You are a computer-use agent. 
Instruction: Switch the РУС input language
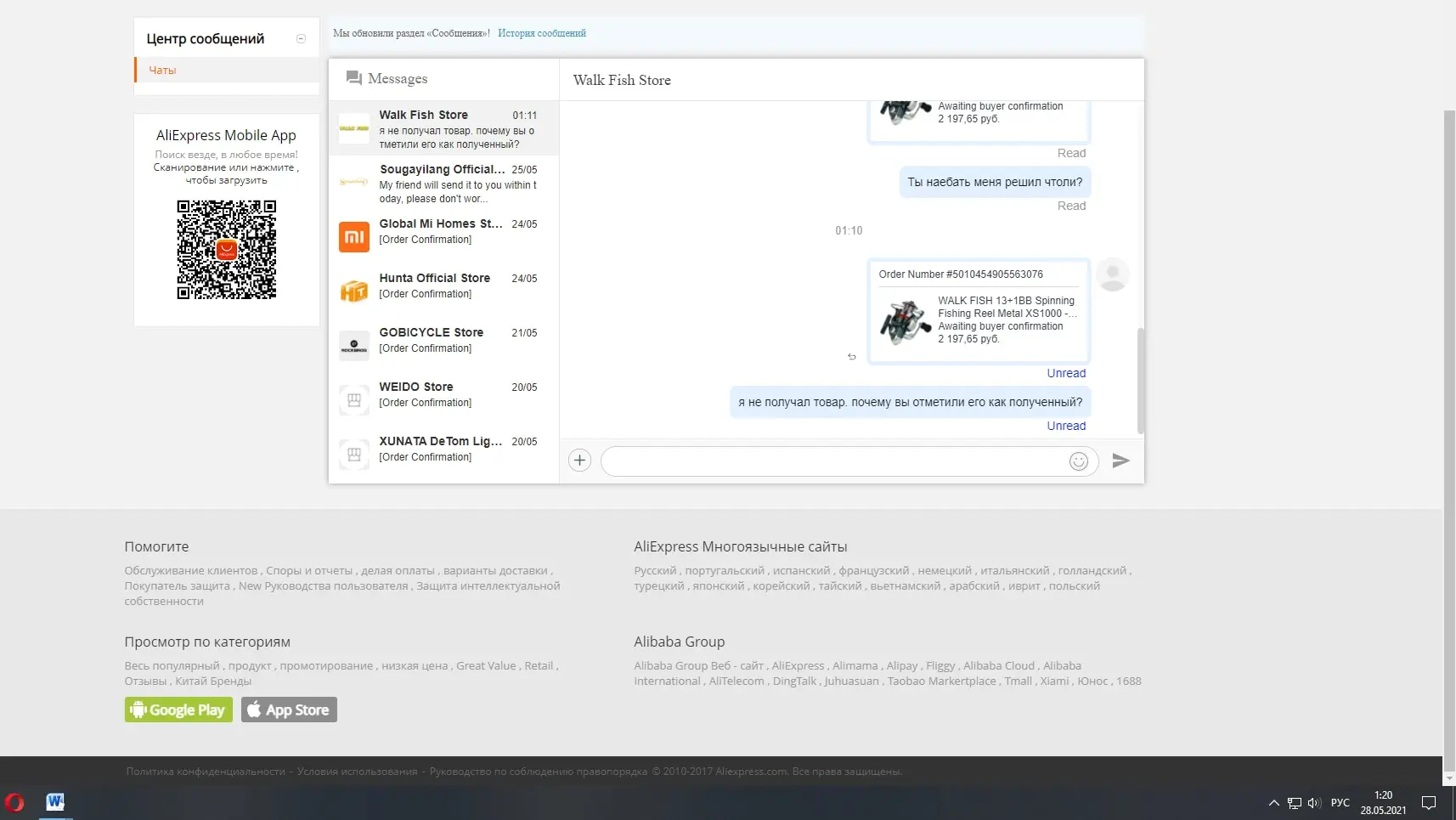pos(1340,803)
